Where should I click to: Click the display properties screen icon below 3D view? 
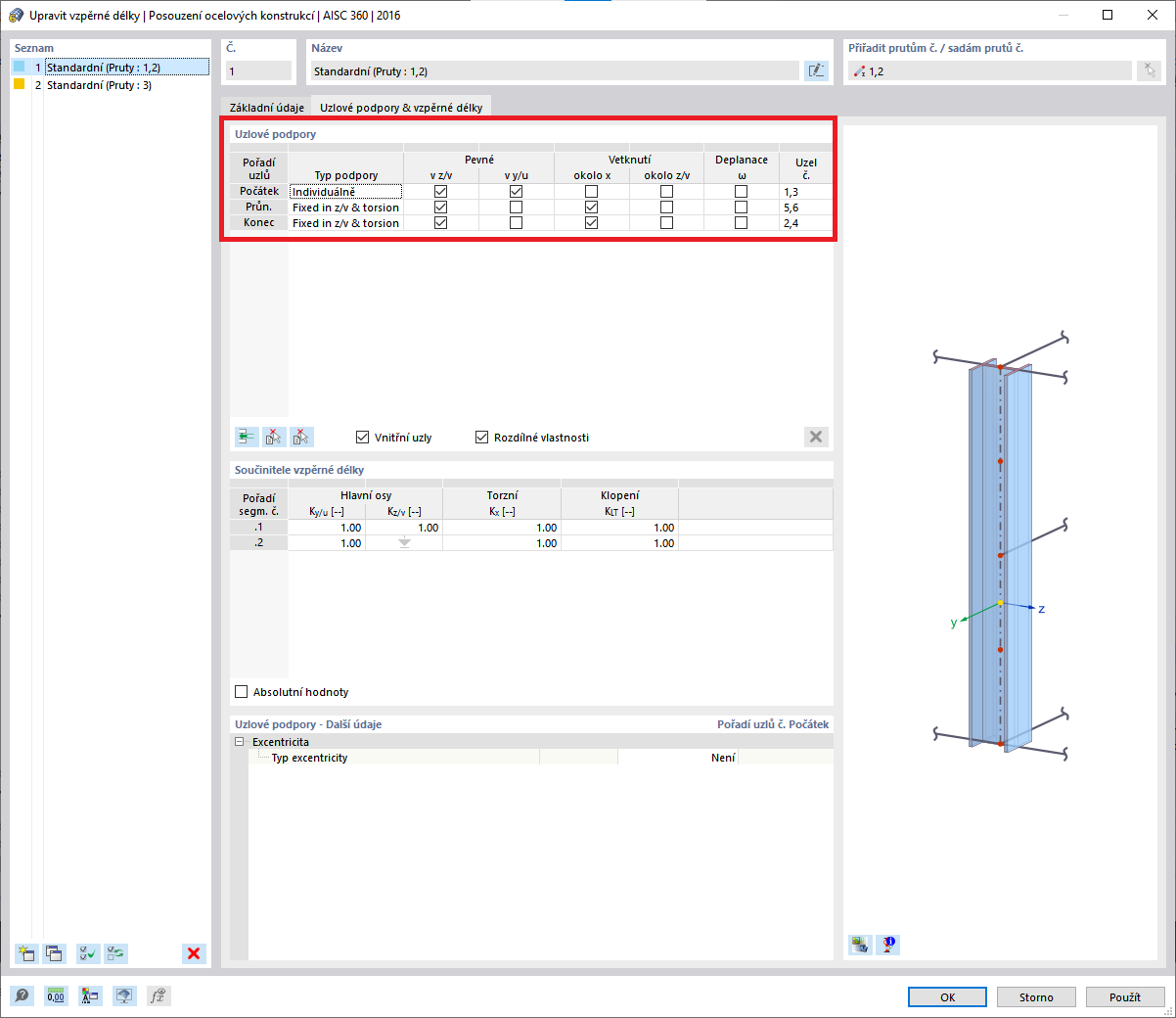click(860, 945)
